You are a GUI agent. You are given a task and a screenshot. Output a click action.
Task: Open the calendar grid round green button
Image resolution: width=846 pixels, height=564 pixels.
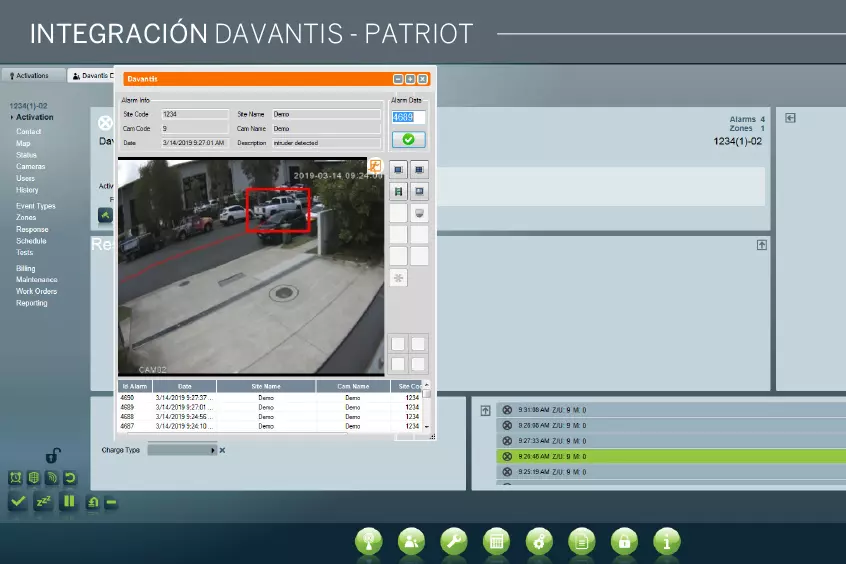[x=496, y=541]
